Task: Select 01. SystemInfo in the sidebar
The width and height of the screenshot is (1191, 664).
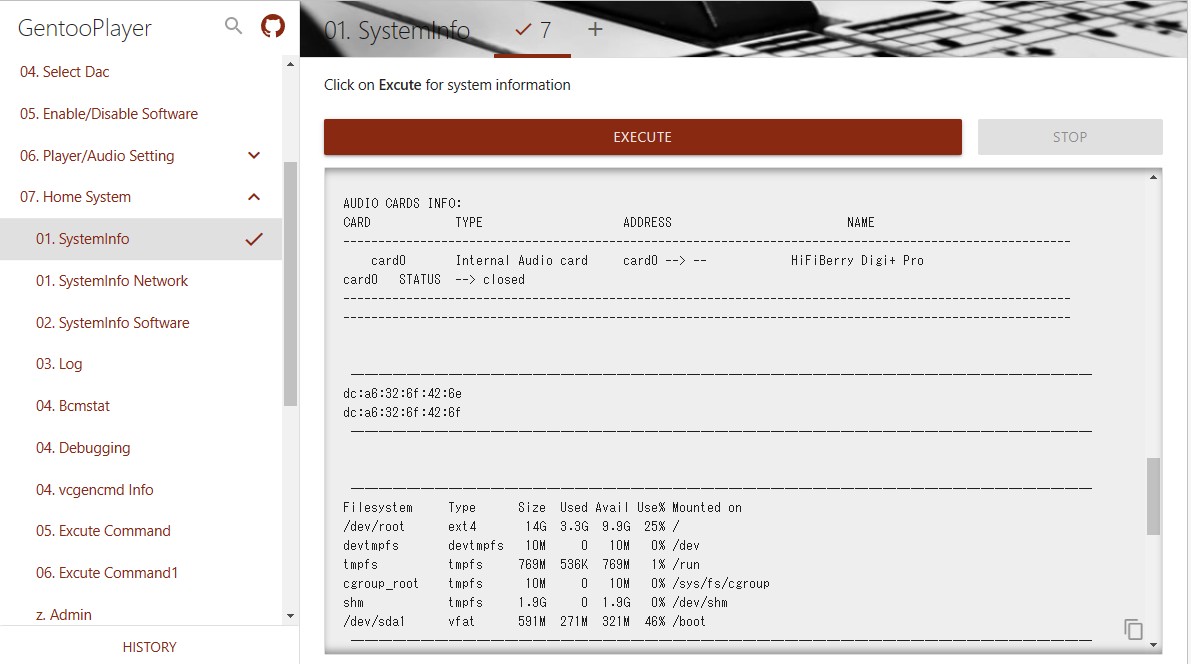Action: 141,239
